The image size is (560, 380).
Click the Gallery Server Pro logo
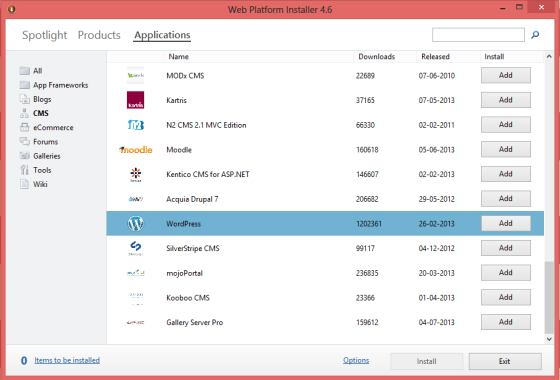point(136,322)
